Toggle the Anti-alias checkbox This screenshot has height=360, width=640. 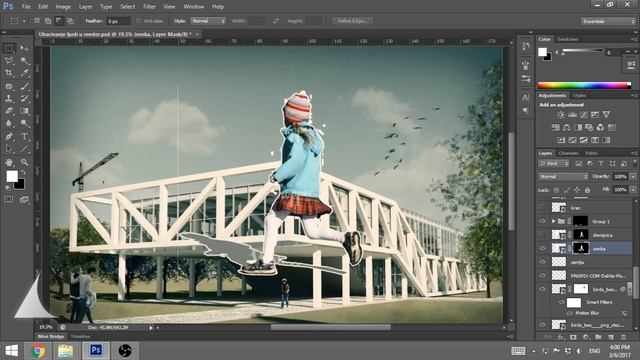138,20
